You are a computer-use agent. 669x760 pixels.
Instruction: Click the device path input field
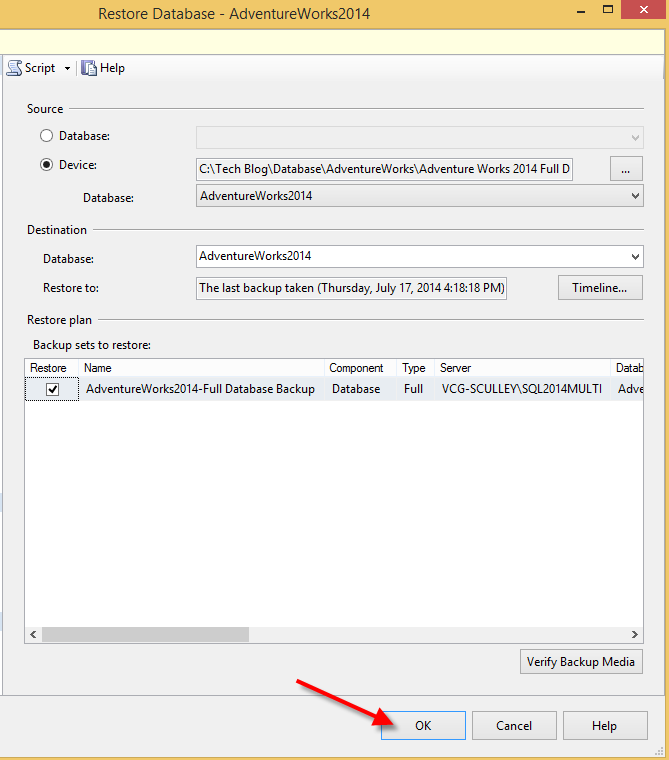coord(384,169)
